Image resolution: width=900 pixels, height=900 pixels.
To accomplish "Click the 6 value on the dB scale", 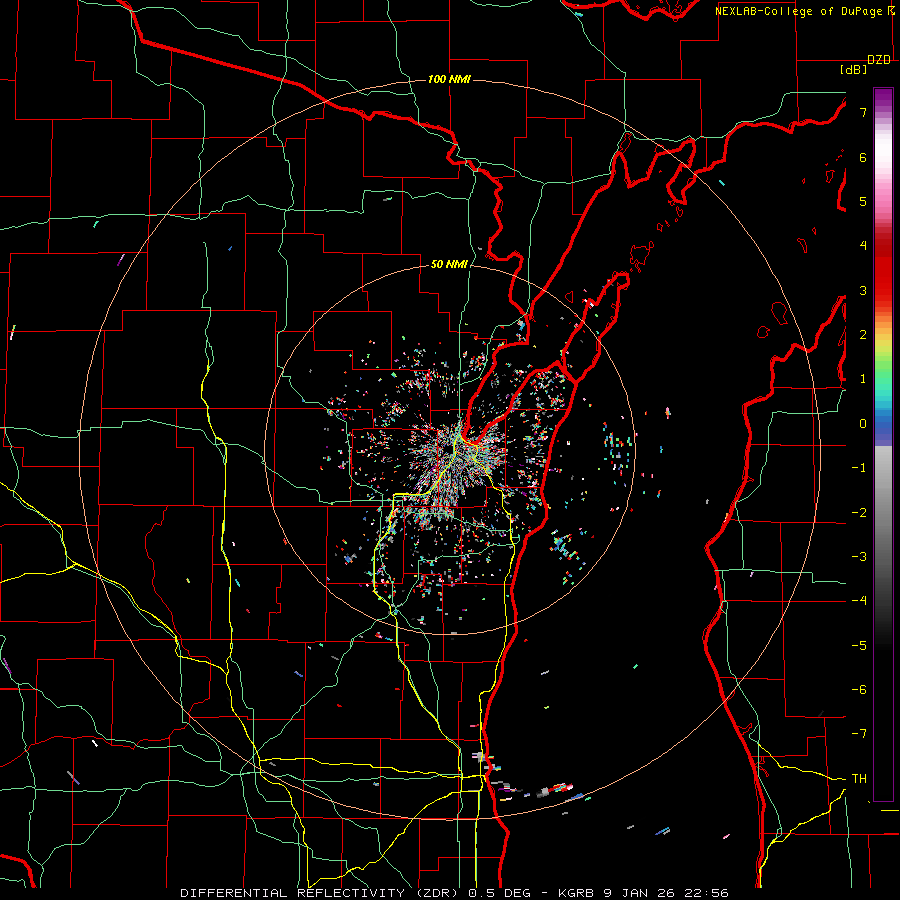I will [863, 157].
